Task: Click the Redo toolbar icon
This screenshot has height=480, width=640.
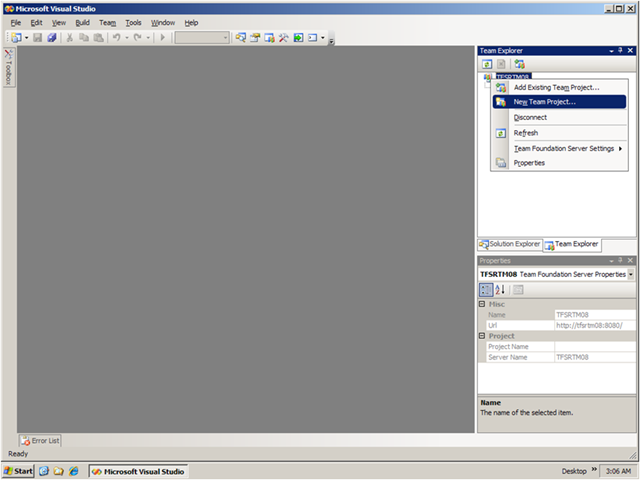Action: point(138,38)
